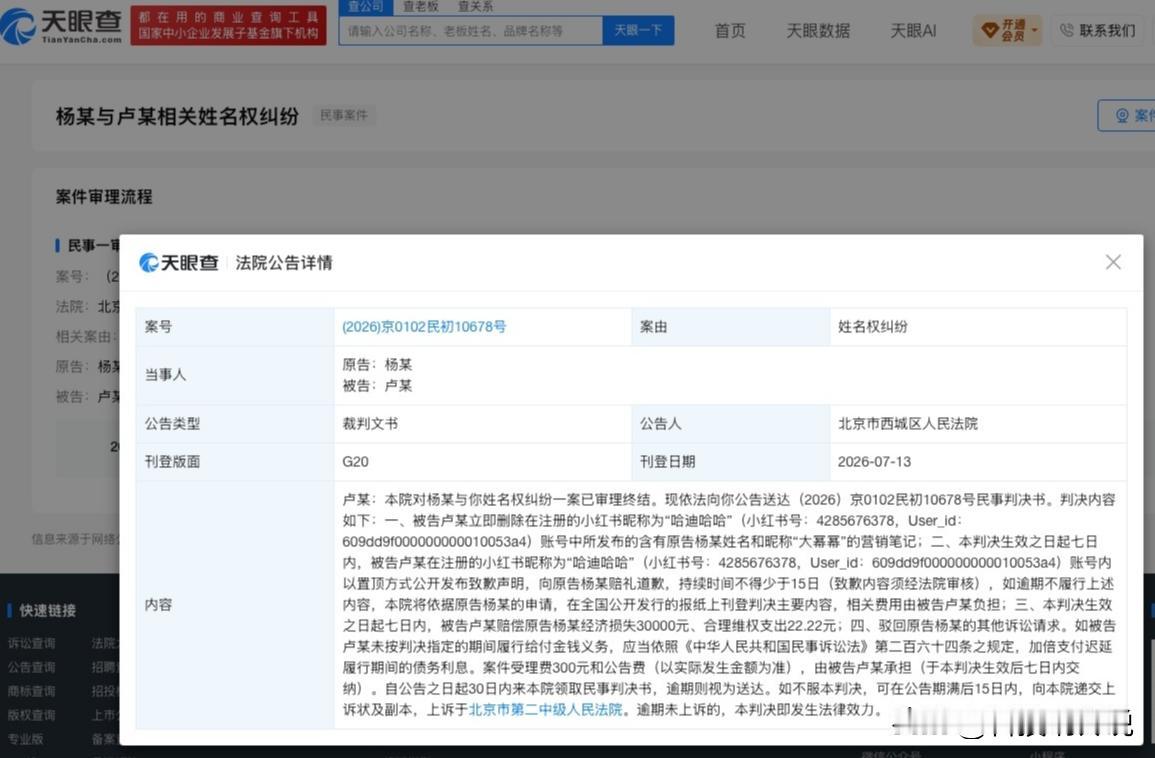
Task: Click the 姓名权纠纷 case cause cell
Action: pyautogui.click(x=873, y=326)
